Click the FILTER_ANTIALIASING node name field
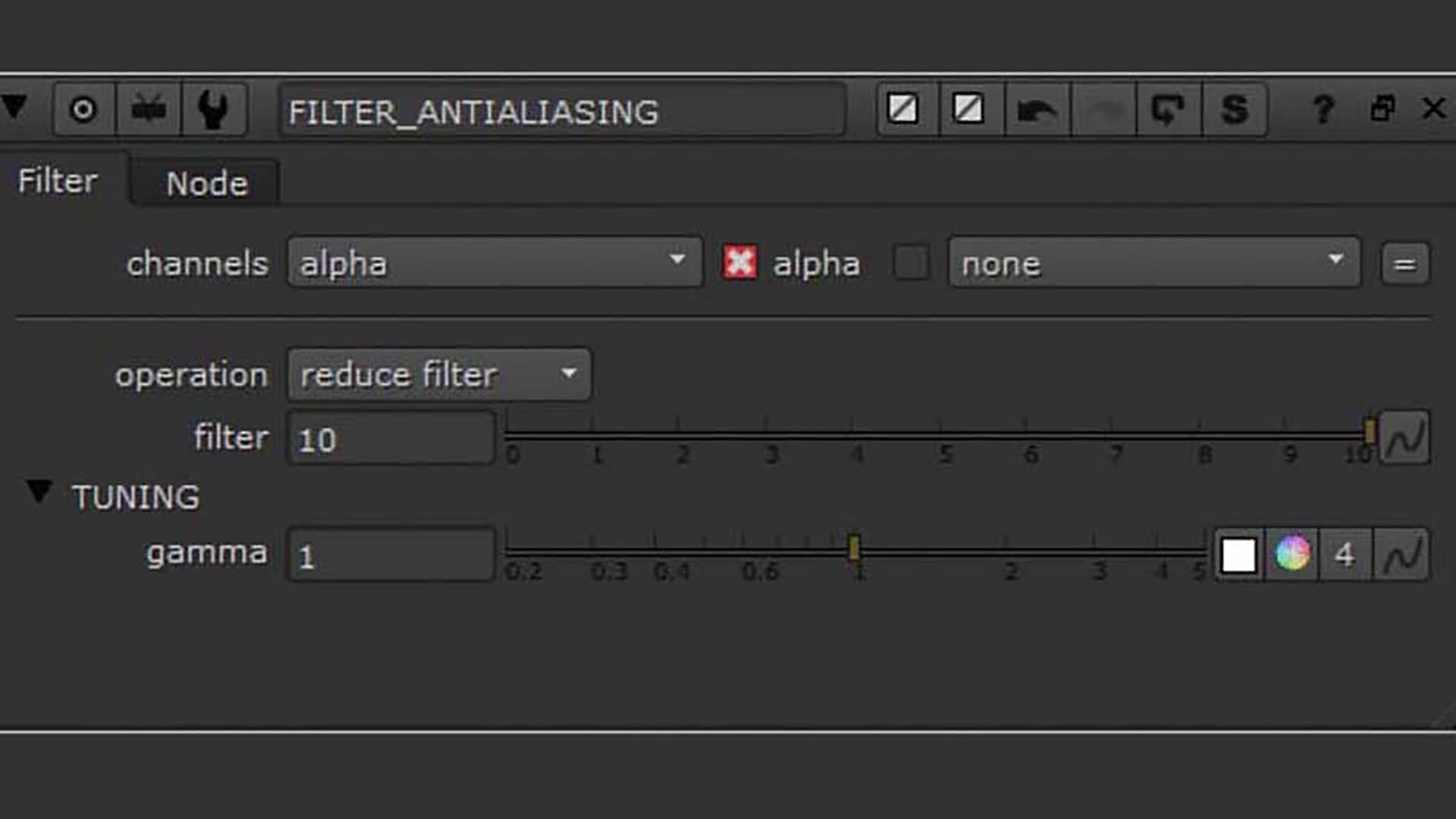The width and height of the screenshot is (1456, 819). click(x=561, y=112)
